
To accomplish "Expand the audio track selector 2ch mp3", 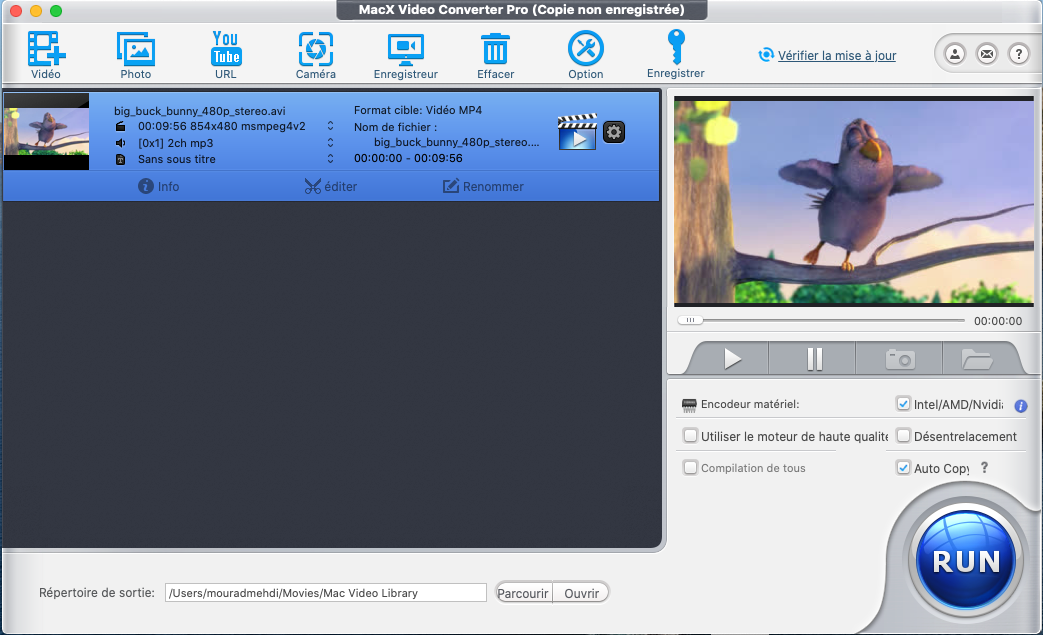I will (x=330, y=142).
